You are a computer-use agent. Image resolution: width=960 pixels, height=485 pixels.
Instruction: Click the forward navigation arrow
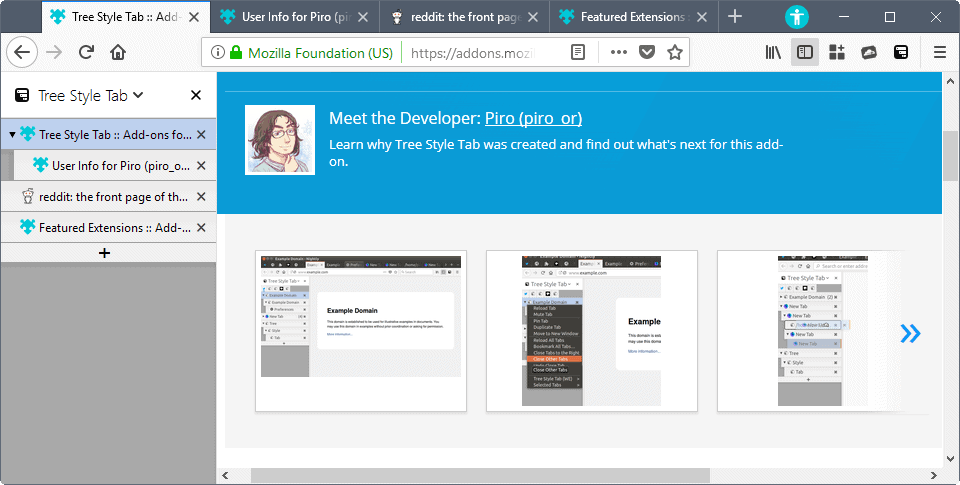(54, 53)
